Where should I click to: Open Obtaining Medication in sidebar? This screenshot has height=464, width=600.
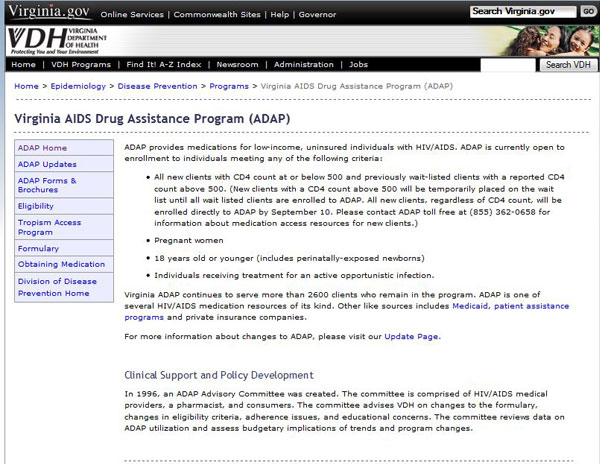tap(64, 264)
